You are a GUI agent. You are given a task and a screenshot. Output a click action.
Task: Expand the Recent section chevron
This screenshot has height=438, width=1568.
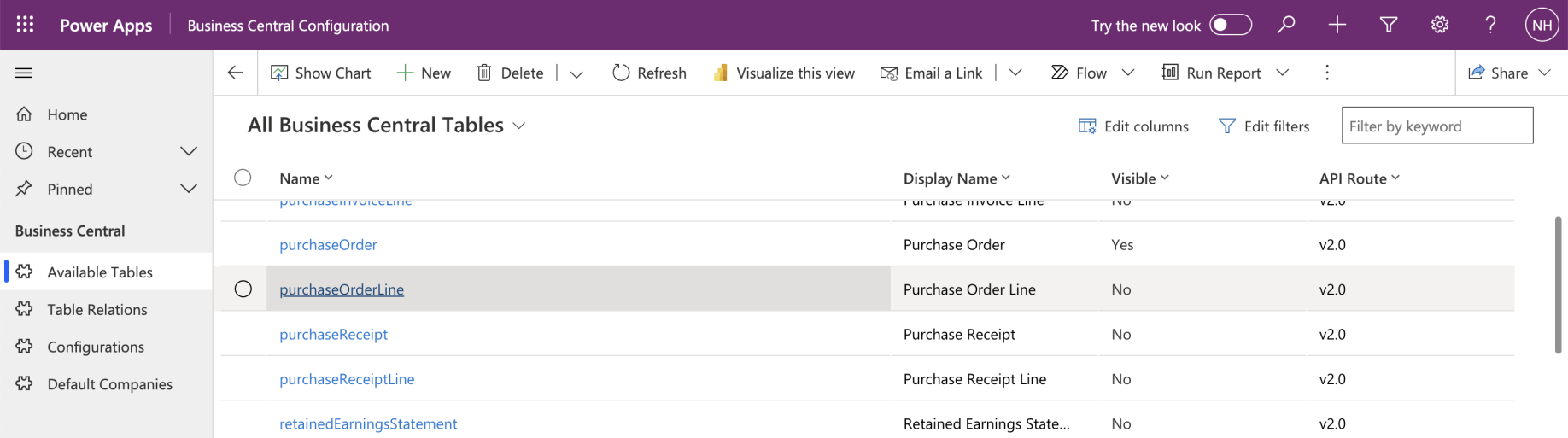pos(189,151)
